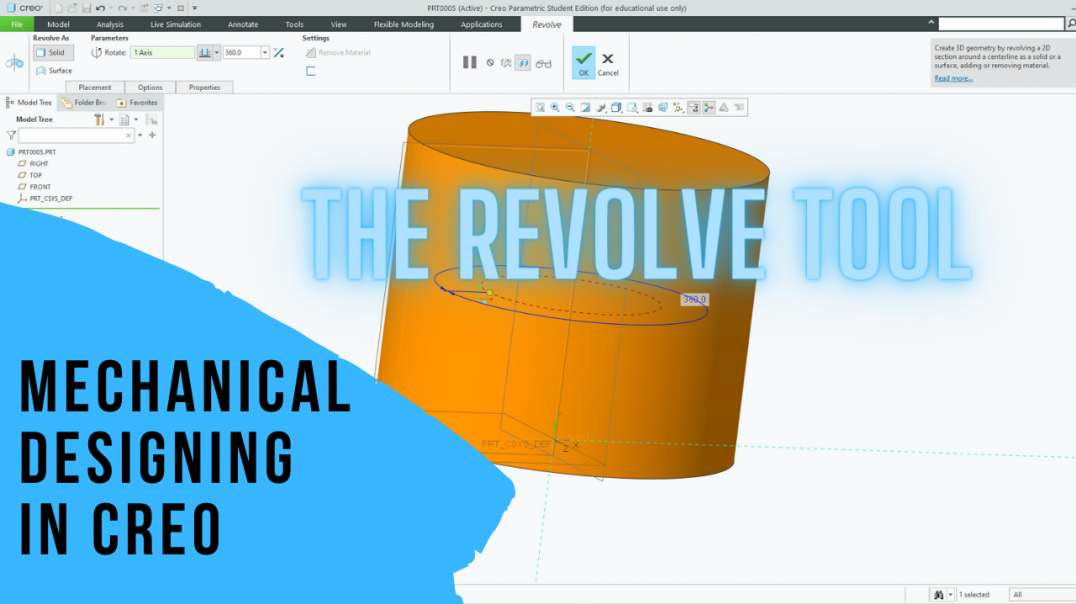1076x604 pixels.
Task: Click the Undo arrow in quick access toolbar
Action: [101, 8]
